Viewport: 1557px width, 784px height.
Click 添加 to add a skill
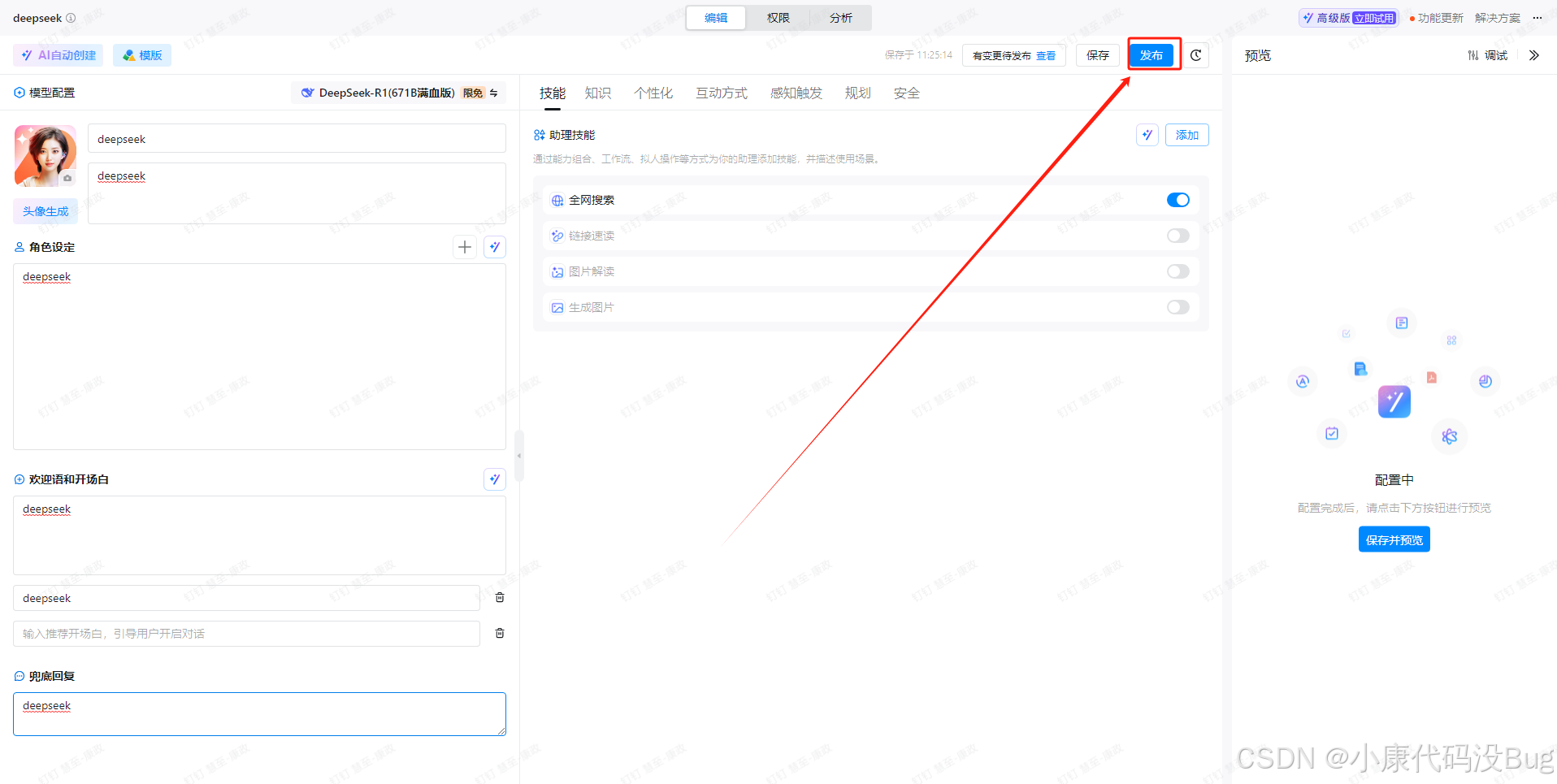tap(1187, 135)
